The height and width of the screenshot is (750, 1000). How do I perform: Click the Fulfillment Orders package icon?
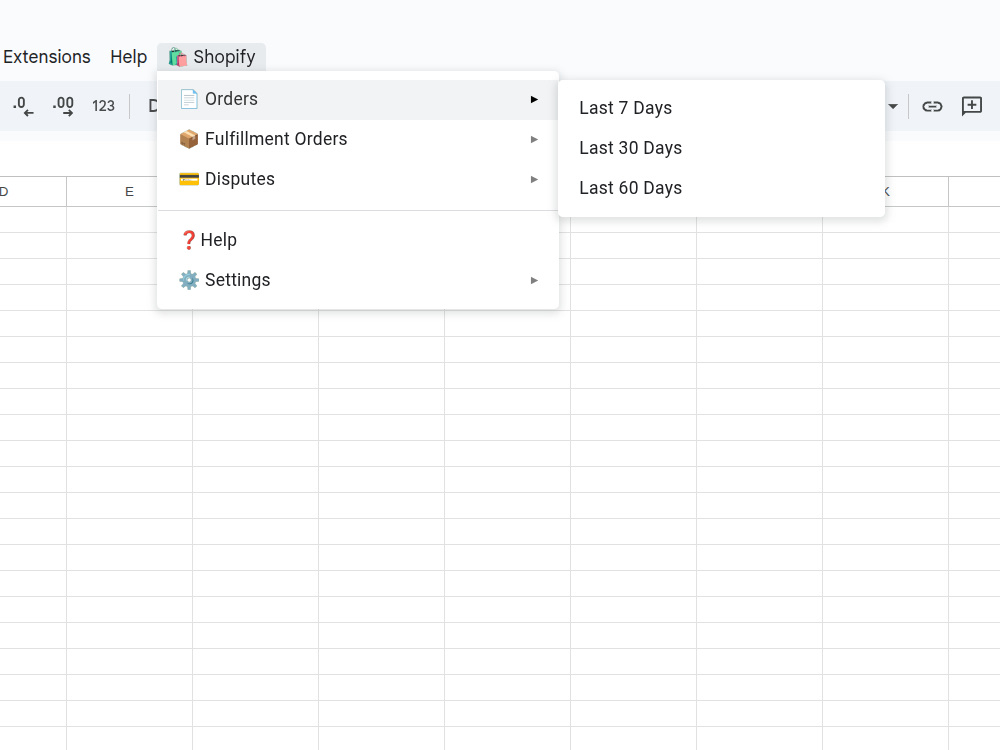(x=189, y=139)
